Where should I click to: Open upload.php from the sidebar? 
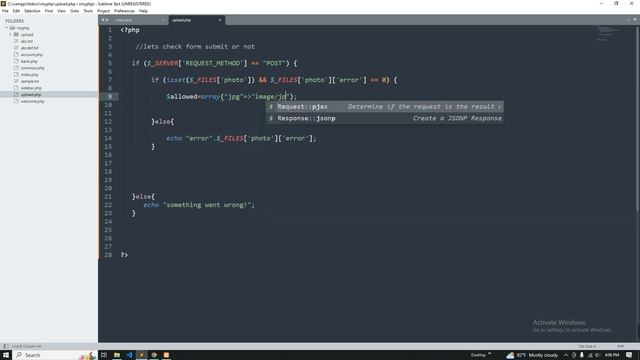[31, 95]
